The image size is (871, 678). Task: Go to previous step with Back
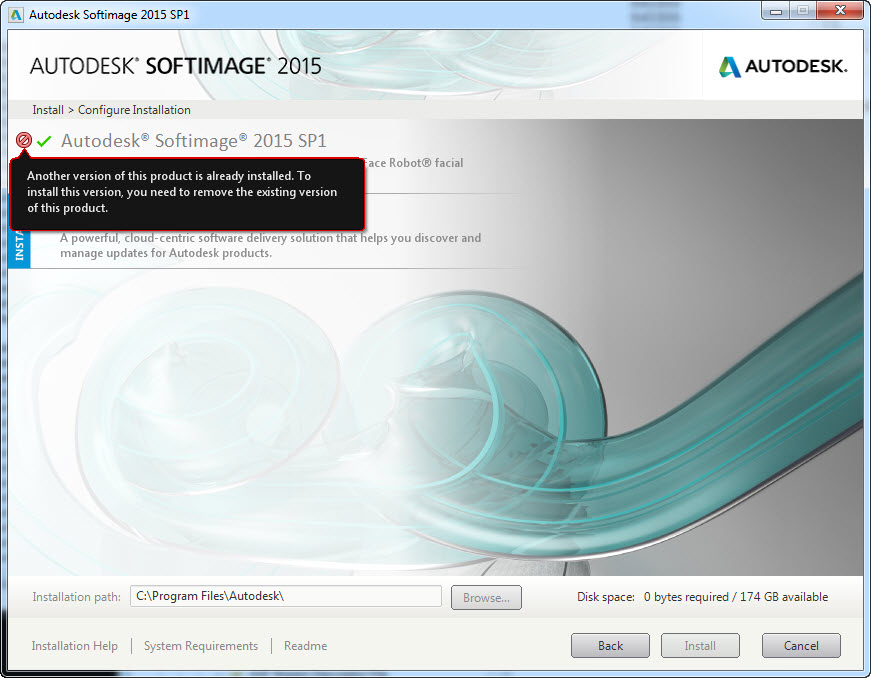point(610,646)
